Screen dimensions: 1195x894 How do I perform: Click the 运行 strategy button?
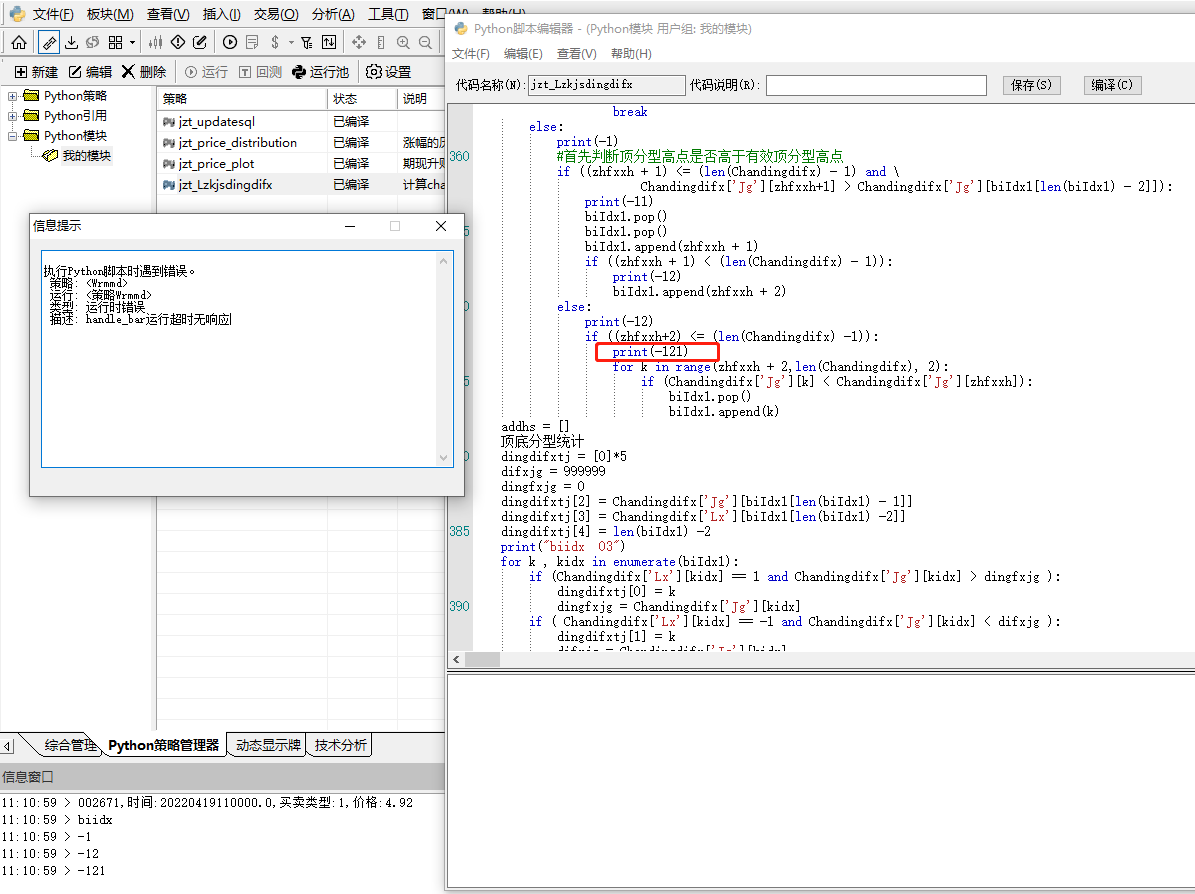point(207,72)
